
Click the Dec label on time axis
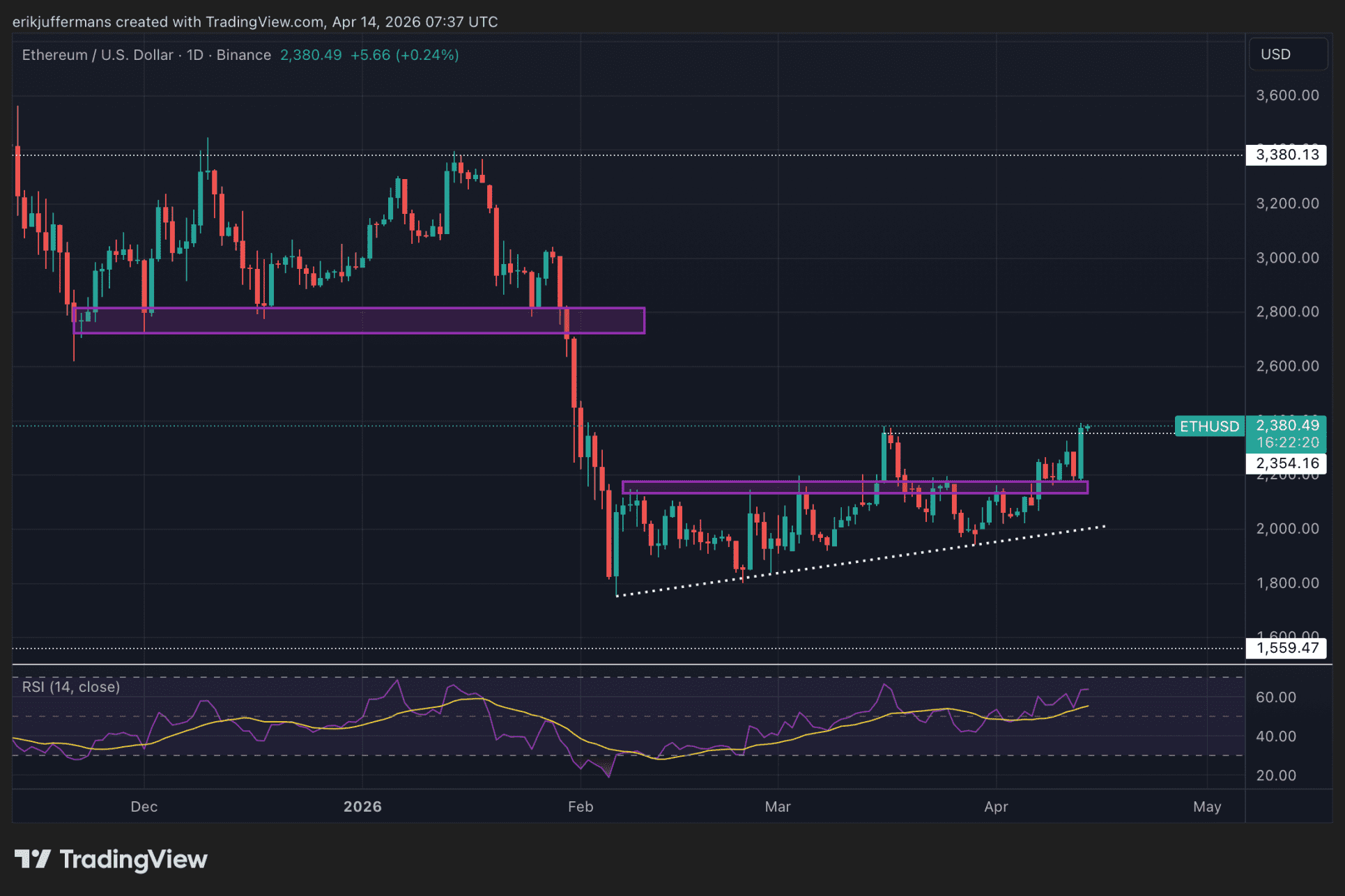[144, 807]
